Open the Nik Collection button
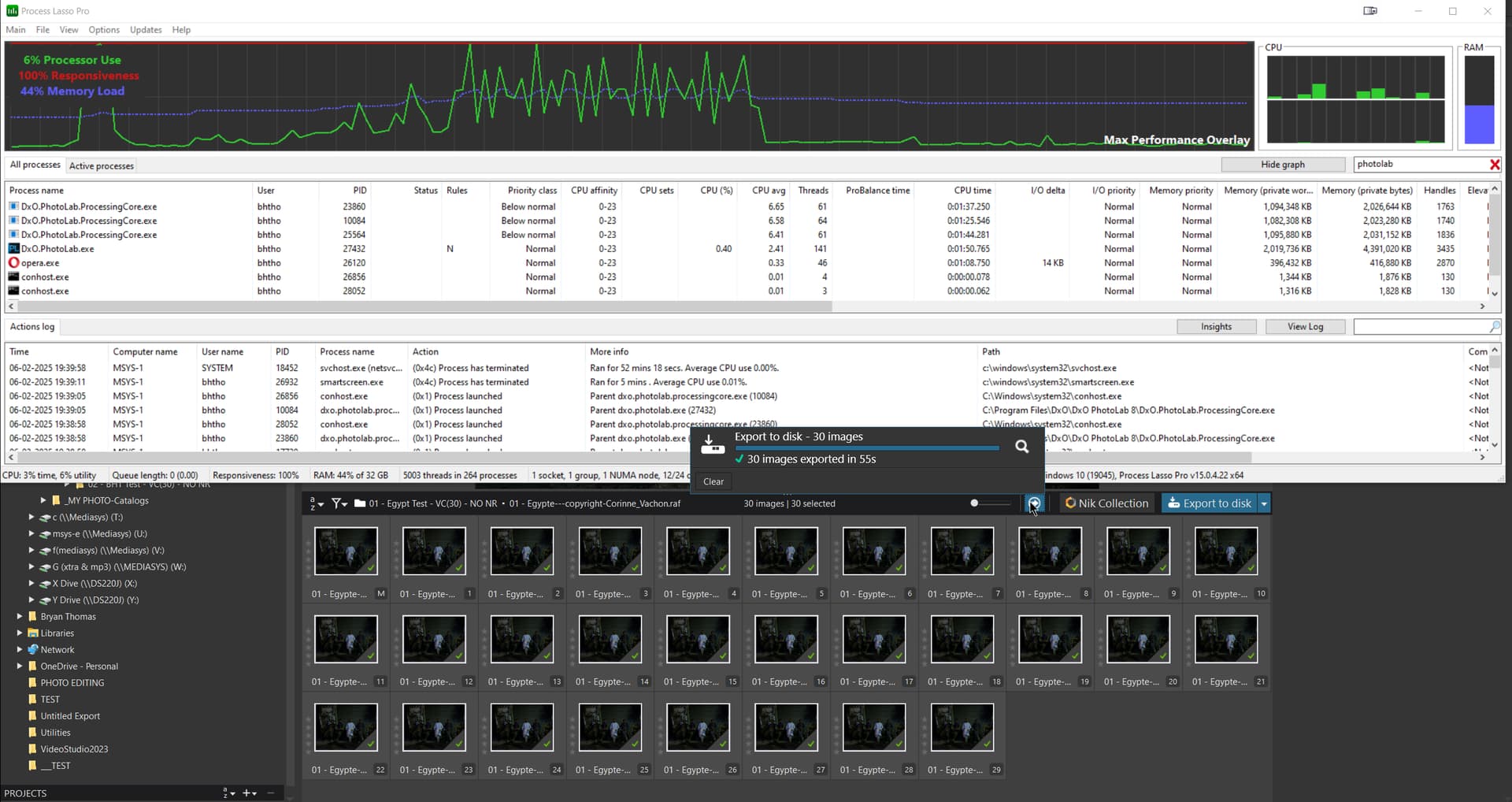Viewport: 1512px width, 802px height. [1106, 503]
